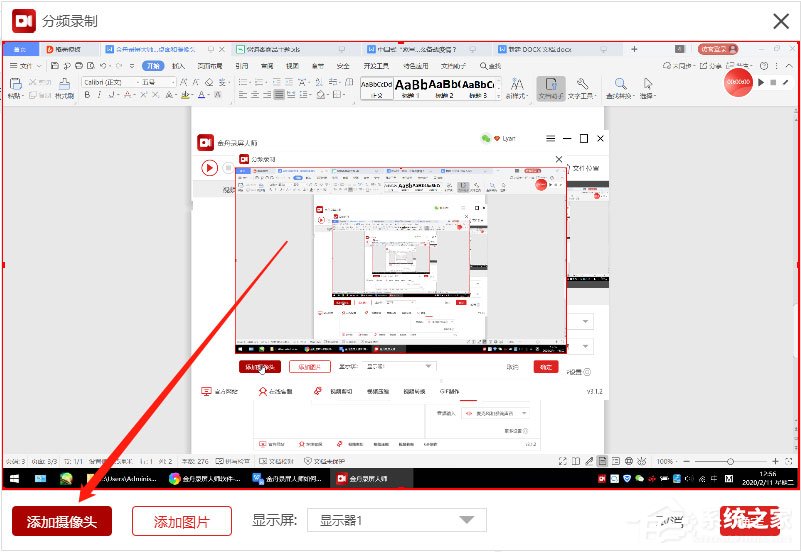Click the yellow text highlight color icon
The width and height of the screenshot is (801, 552).
185,95
